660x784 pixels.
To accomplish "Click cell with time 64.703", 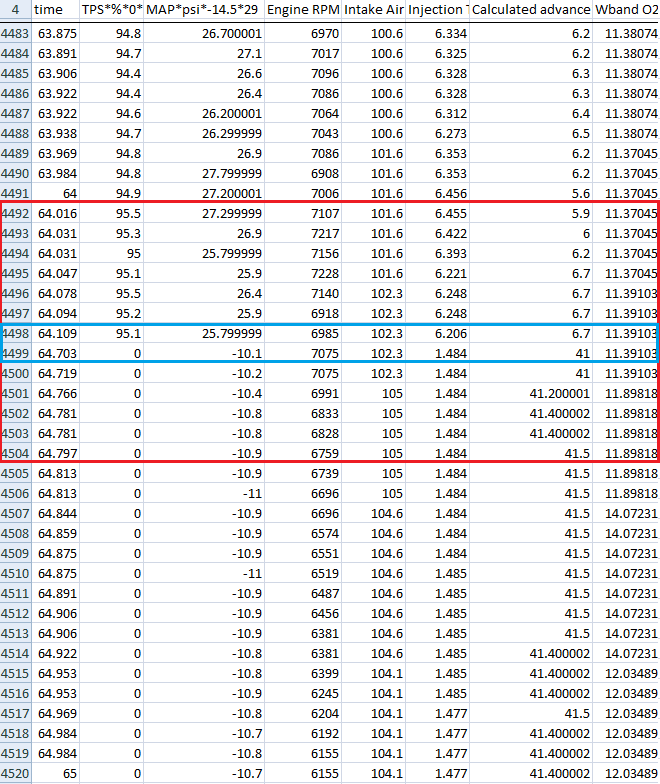I will 56,354.
